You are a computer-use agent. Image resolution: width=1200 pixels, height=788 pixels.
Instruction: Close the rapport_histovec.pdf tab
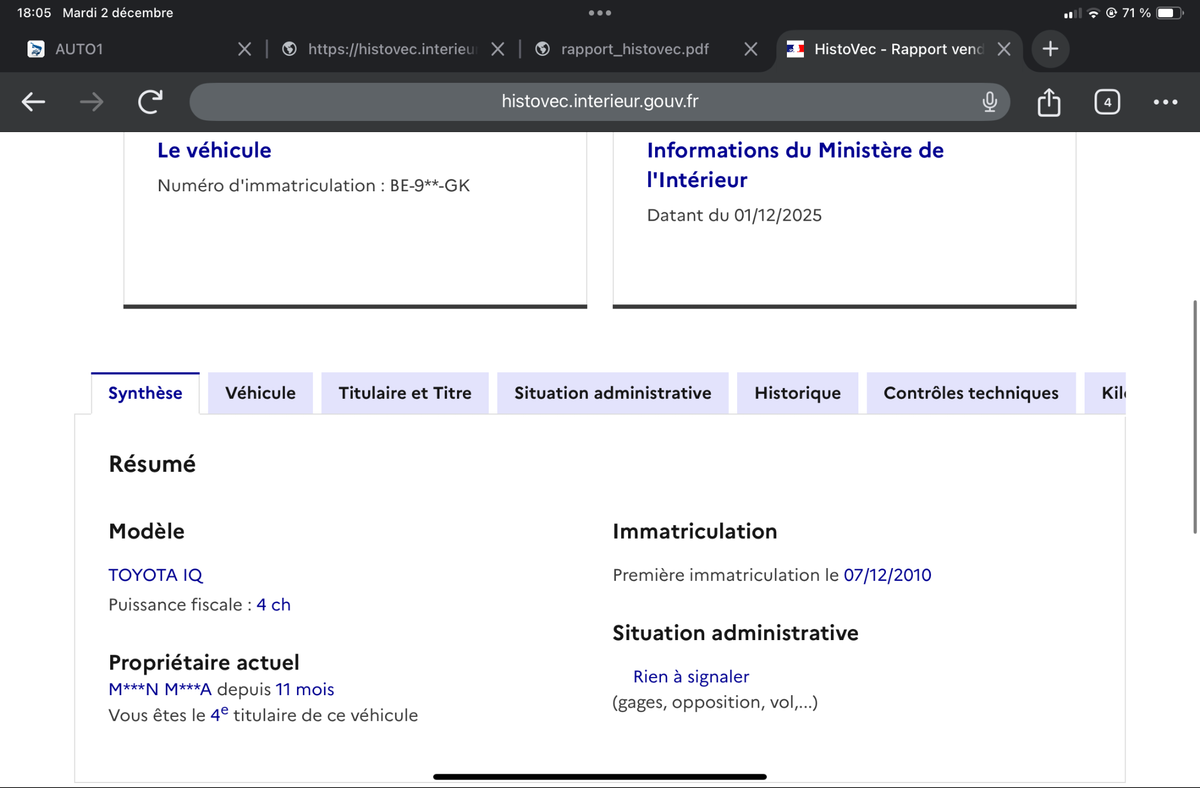pyautogui.click(x=751, y=49)
